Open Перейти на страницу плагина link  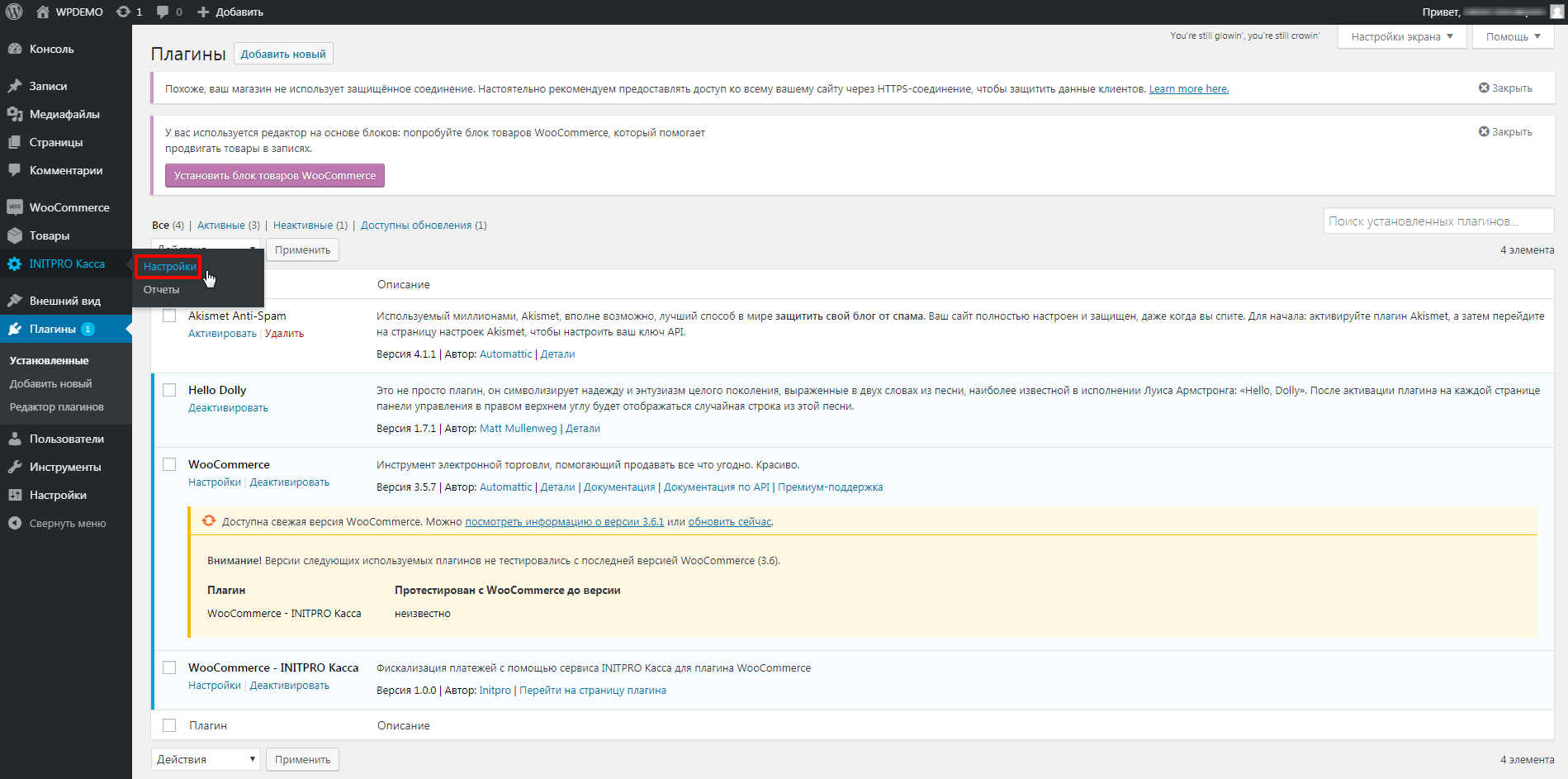[593, 690]
